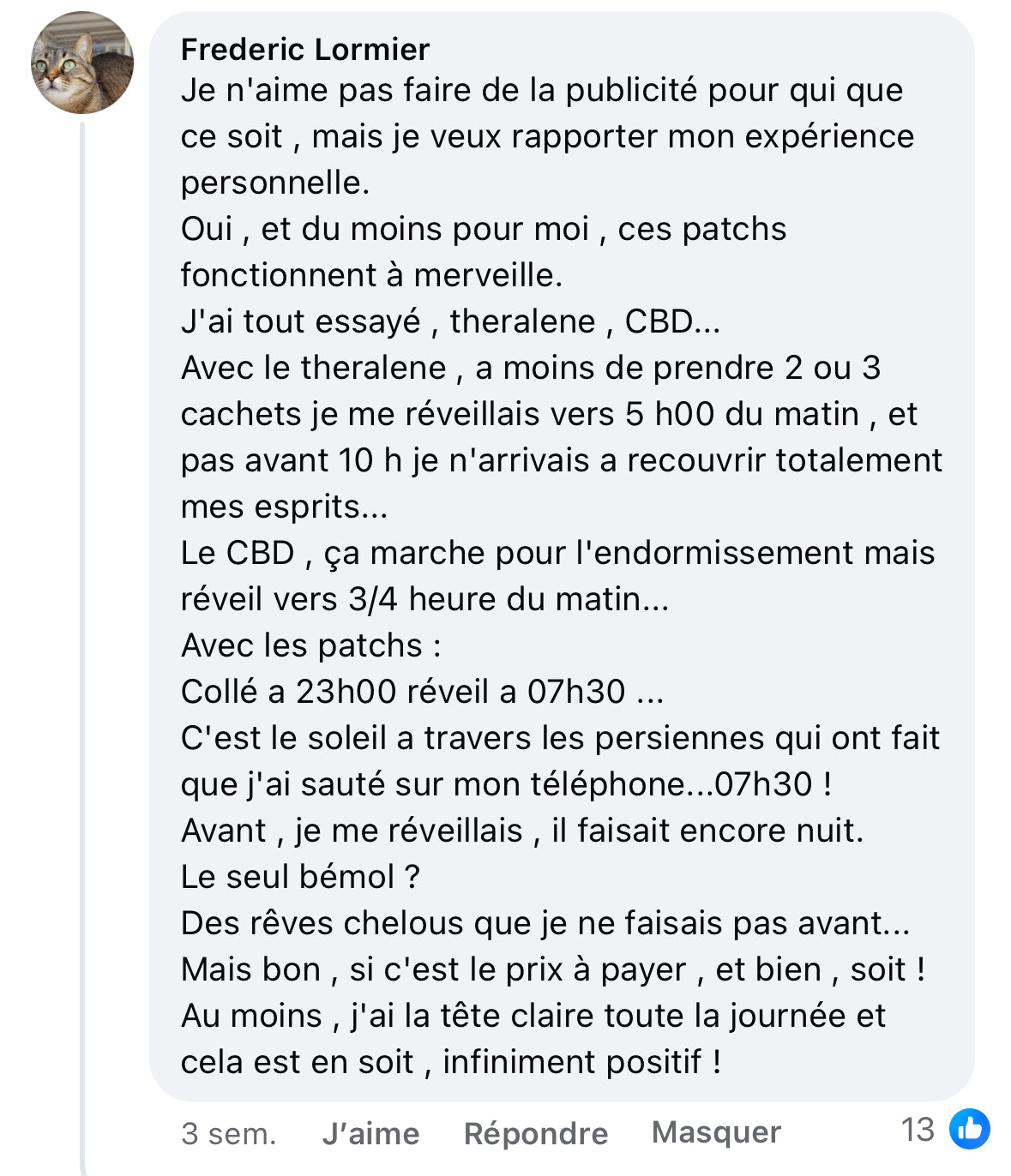Click the final words "infiniment positif !"
Screen dimensions: 1011x1176
coord(581,1062)
